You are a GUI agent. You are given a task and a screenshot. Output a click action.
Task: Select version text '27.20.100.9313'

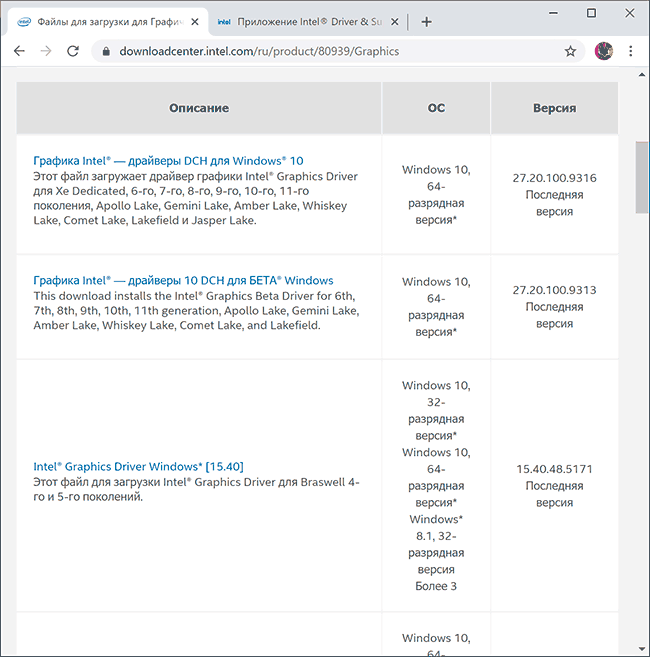554,290
